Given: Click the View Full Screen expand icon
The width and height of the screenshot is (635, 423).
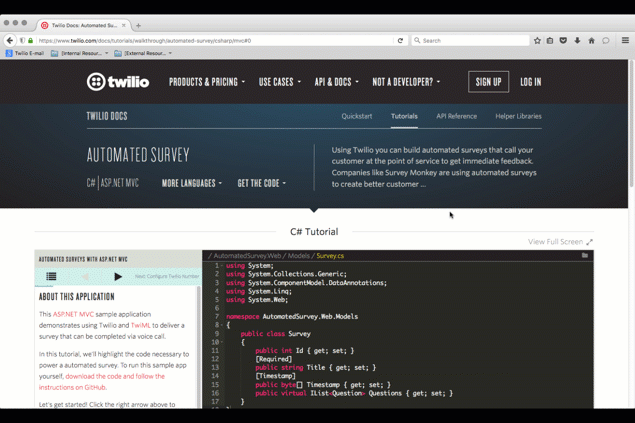Looking at the screenshot, I should pos(589,242).
